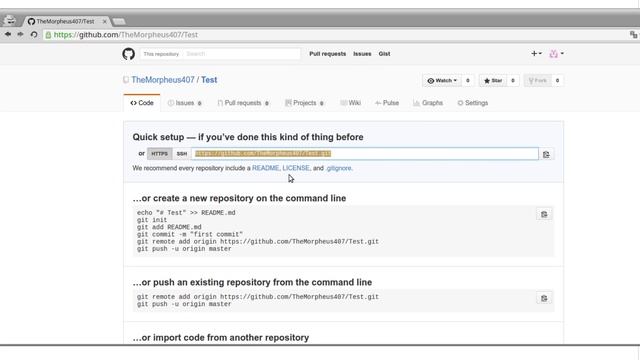Image resolution: width=640 pixels, height=360 pixels.
Task: Click the browser address bar URL
Action: pos(126,35)
